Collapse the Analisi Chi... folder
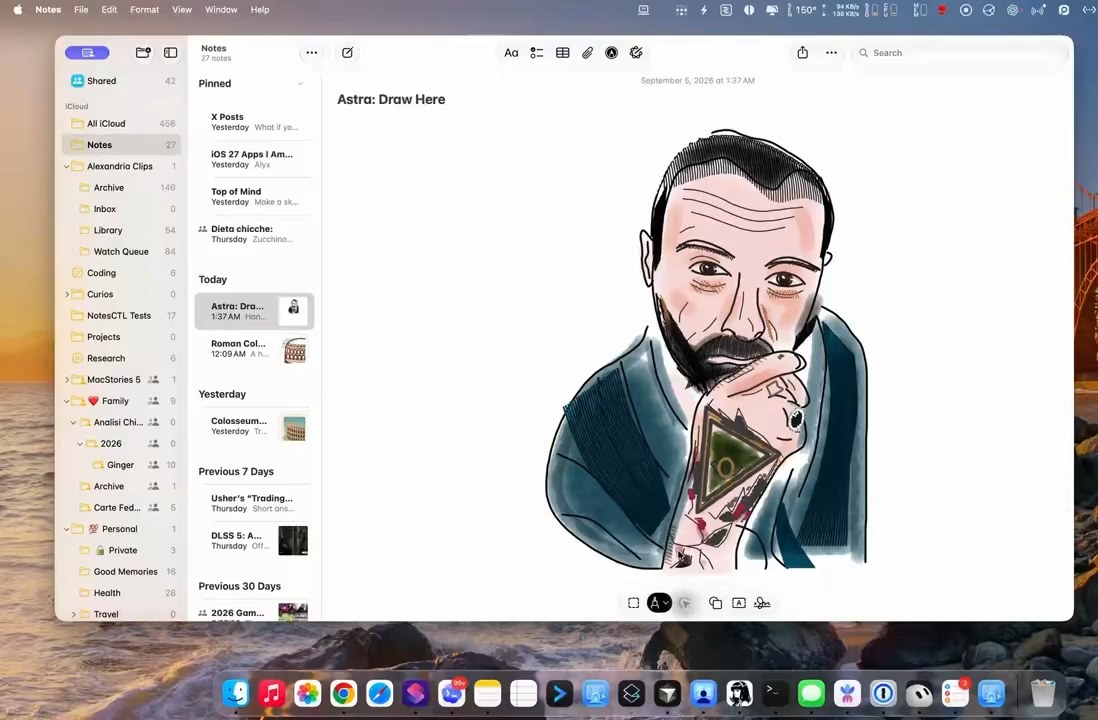 tap(74, 423)
